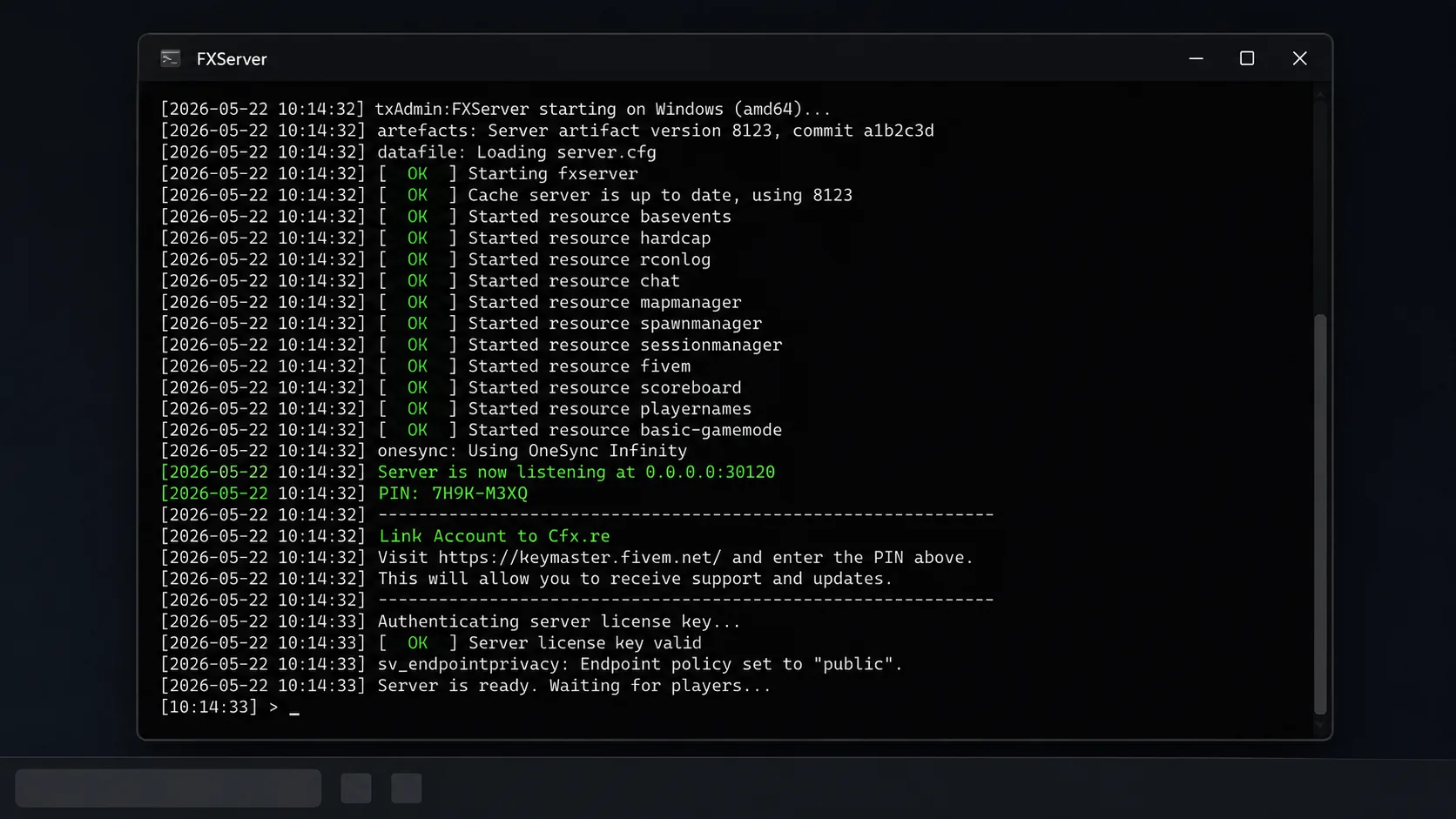1456x819 pixels.
Task: Minimize the FXServer window
Action: click(x=1196, y=58)
